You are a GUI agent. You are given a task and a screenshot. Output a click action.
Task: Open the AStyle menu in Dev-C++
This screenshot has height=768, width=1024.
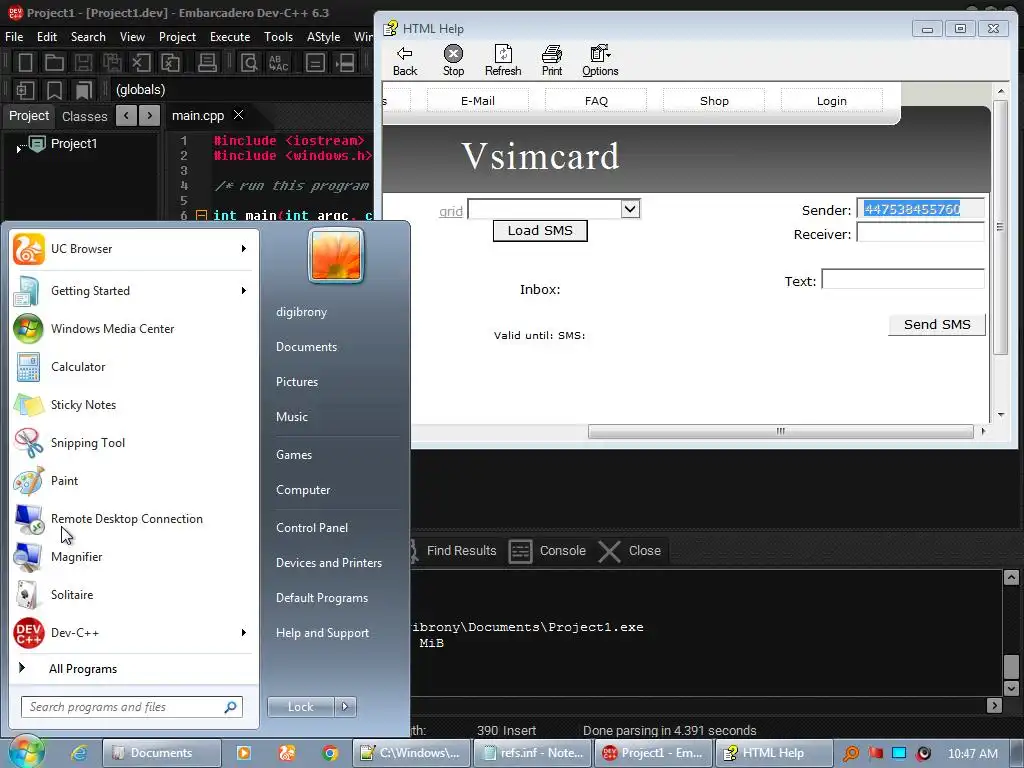323,37
